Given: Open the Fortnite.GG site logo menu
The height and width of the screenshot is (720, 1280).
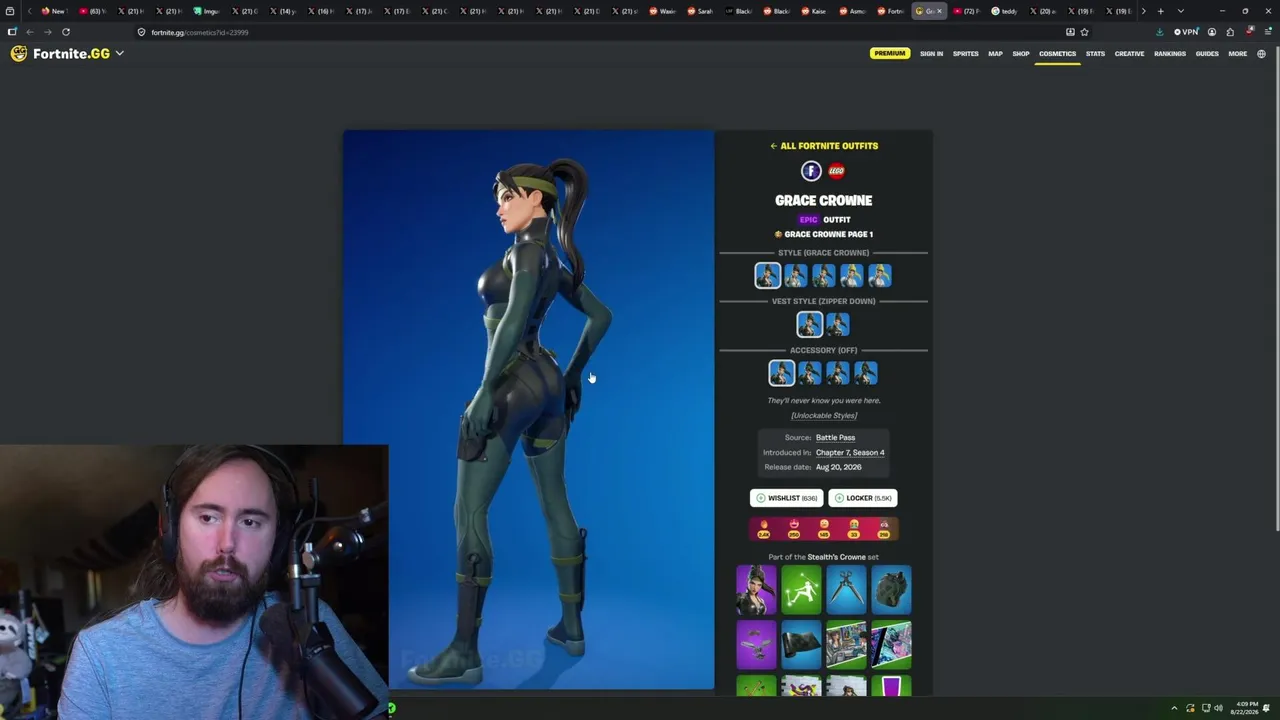Looking at the screenshot, I should click(x=67, y=53).
